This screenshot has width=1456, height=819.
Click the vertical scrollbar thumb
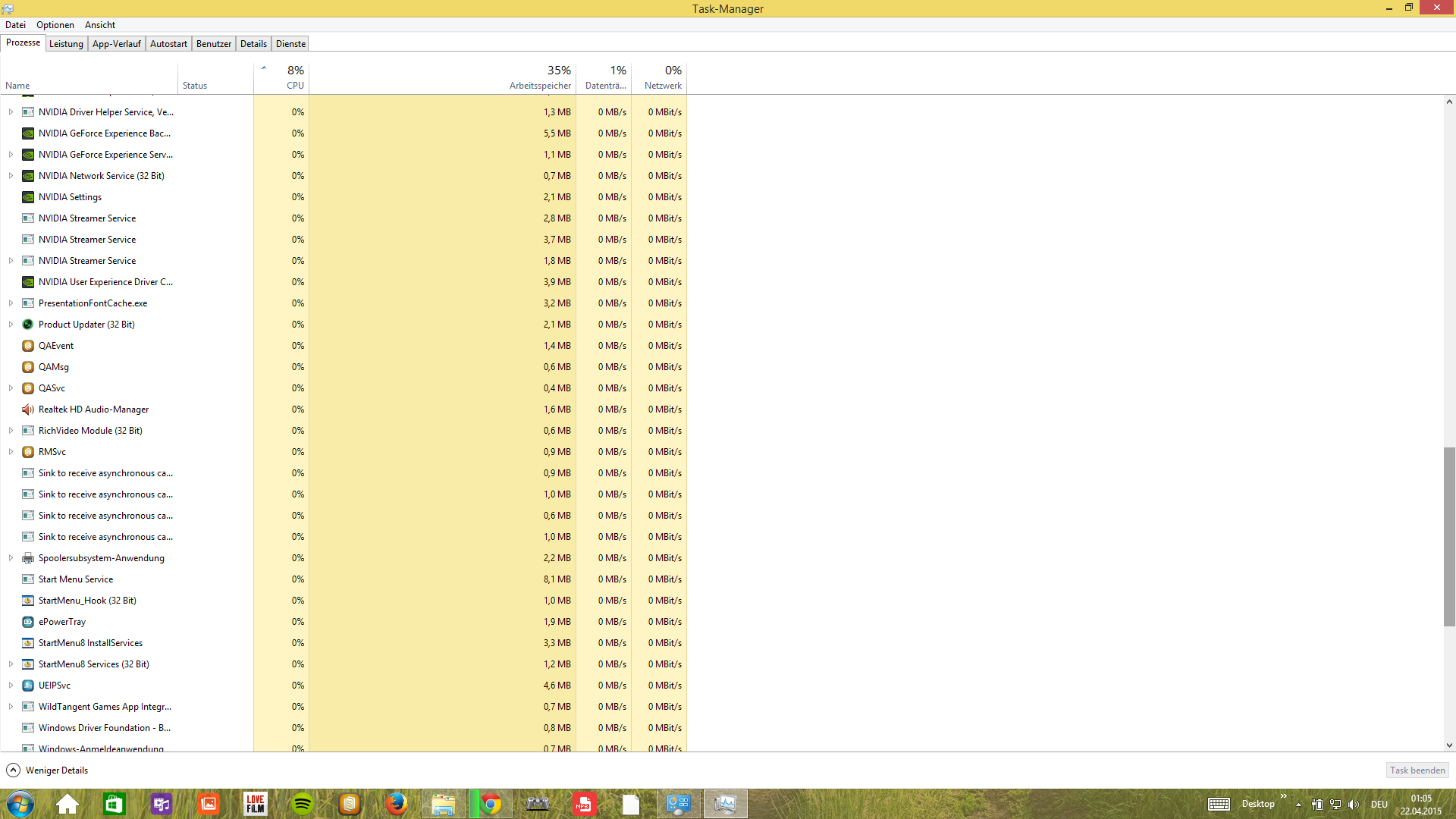tap(1449, 536)
